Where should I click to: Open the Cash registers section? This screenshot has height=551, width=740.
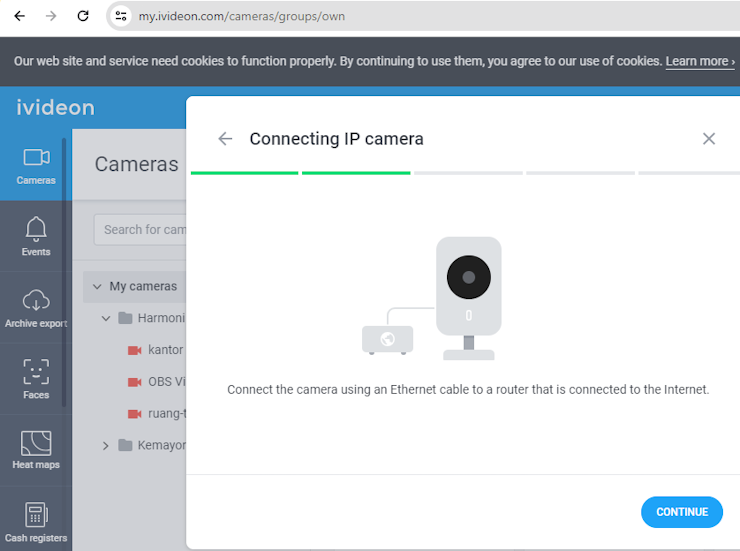point(36,521)
